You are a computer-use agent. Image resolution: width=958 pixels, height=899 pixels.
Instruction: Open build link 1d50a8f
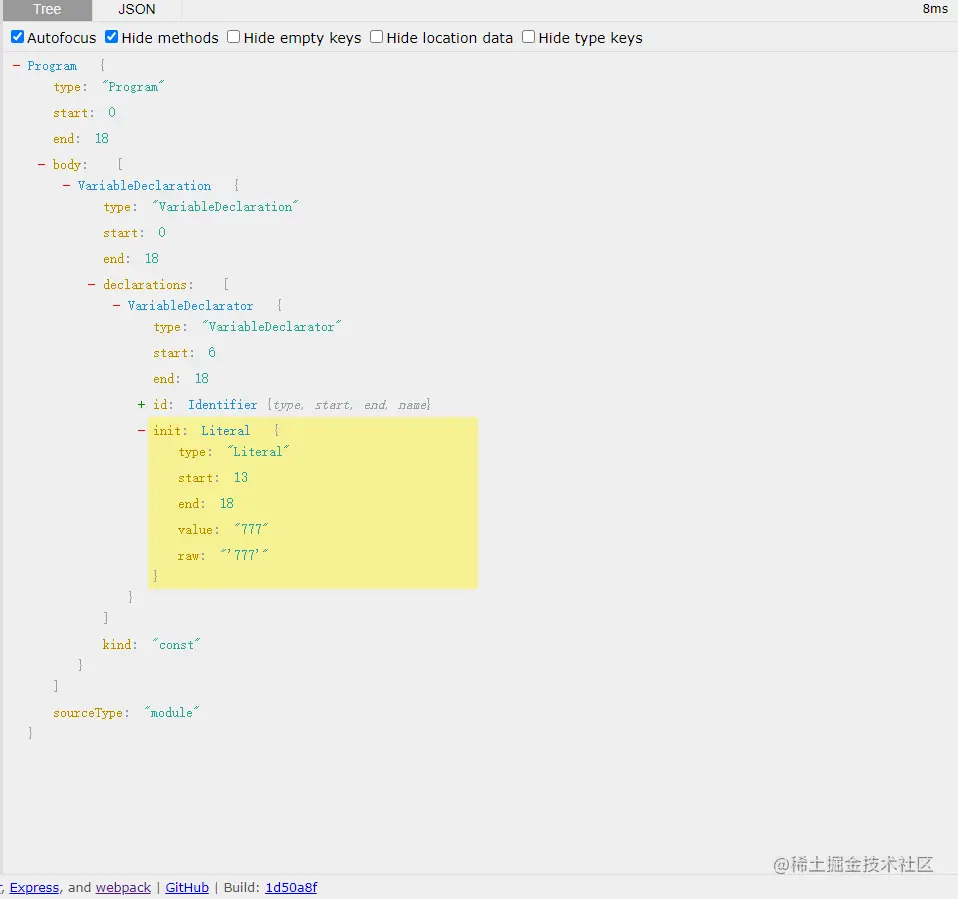pos(291,887)
